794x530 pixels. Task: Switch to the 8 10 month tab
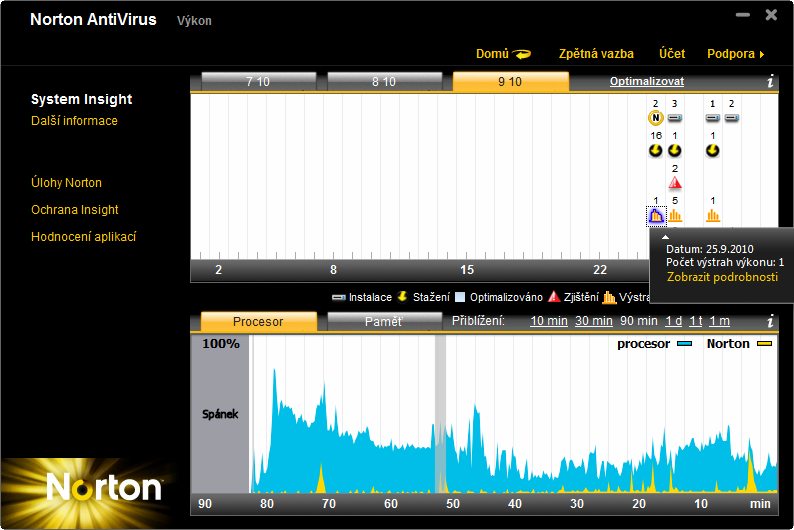pyautogui.click(x=384, y=81)
